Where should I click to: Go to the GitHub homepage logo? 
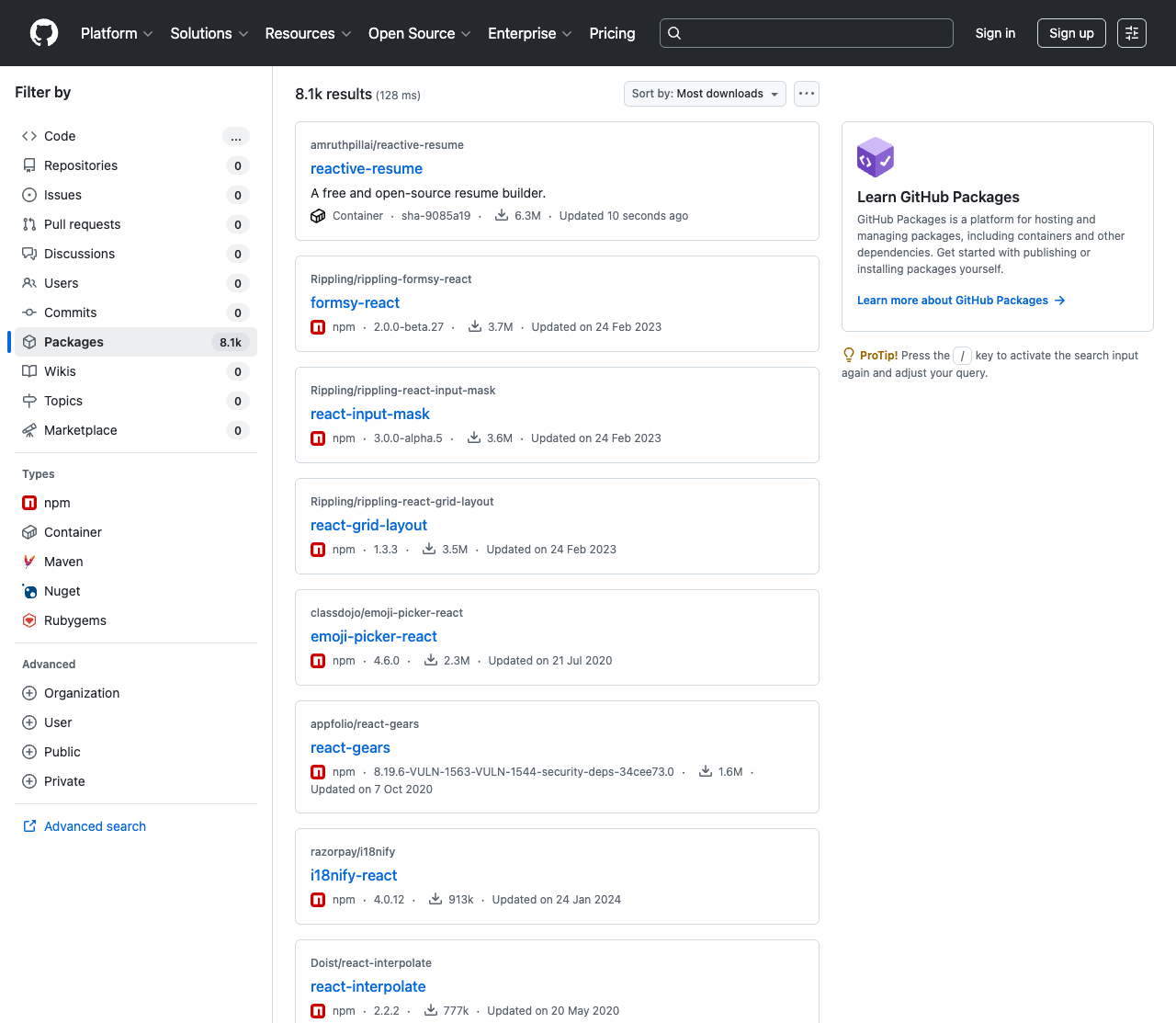[44, 33]
